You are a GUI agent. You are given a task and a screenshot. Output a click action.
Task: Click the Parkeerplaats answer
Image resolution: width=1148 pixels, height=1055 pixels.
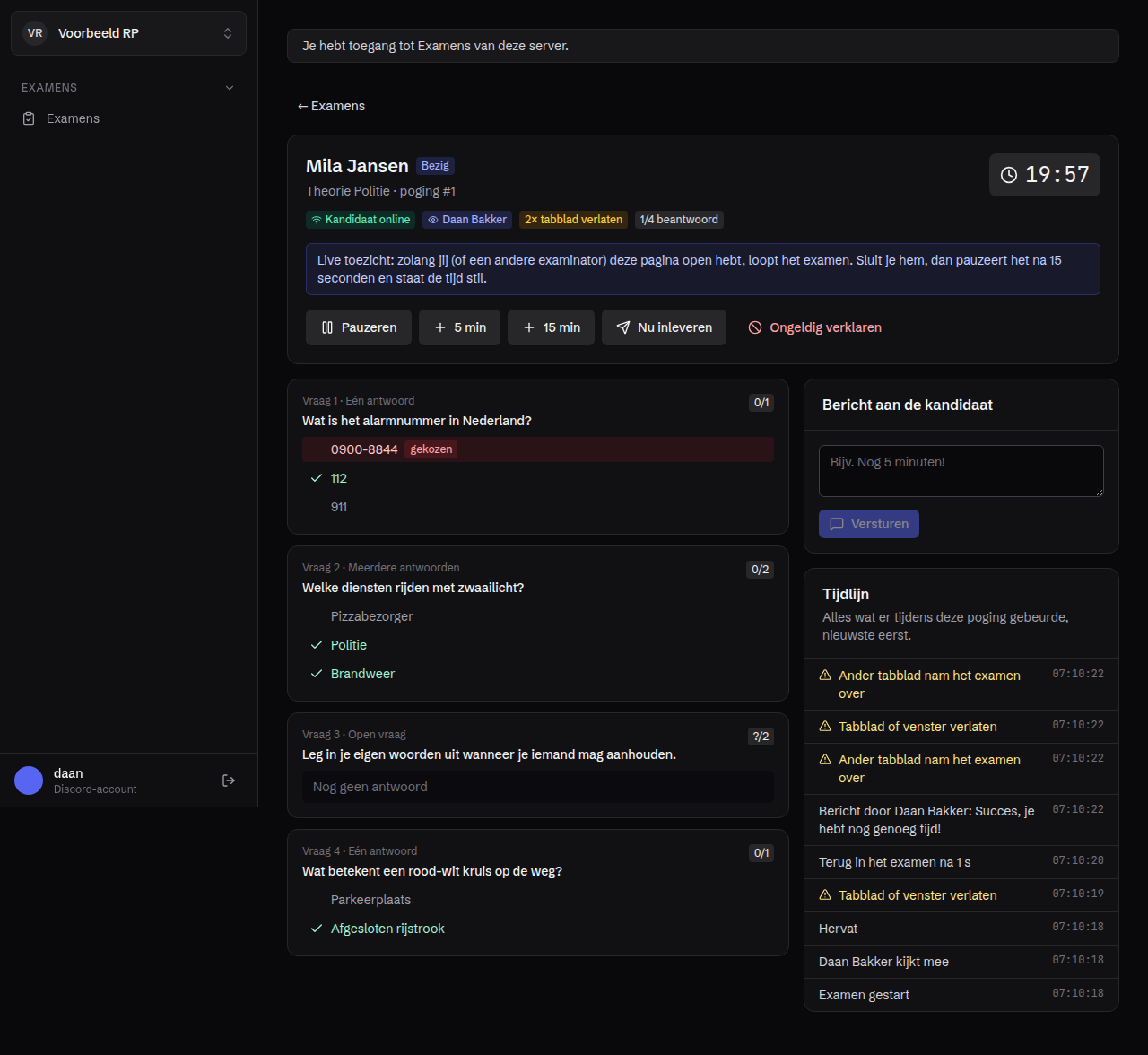click(538, 900)
